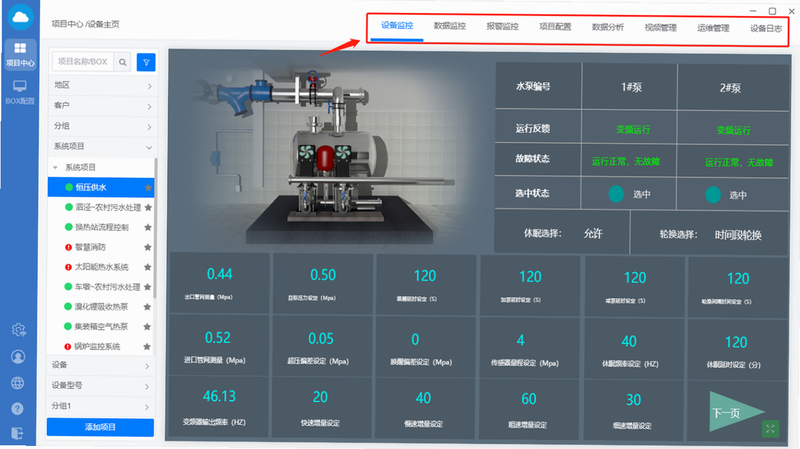Toggle favorite star for 换热站流程控制
The image size is (800, 449).
coord(148,228)
